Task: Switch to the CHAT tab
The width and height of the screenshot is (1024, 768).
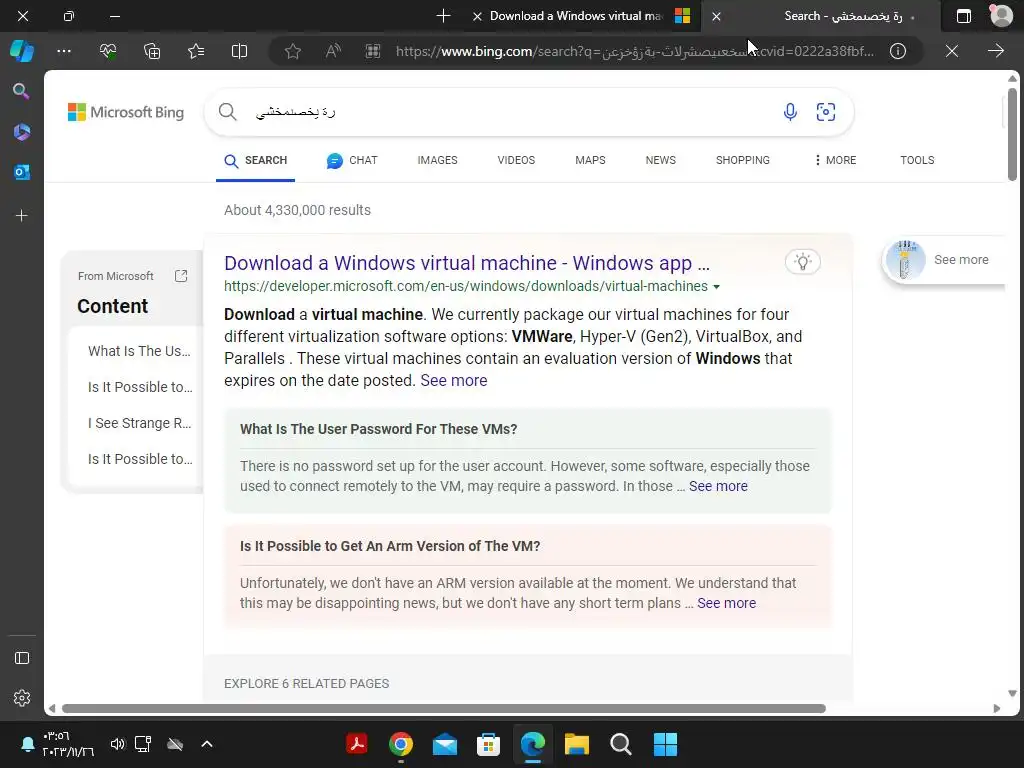Action: pos(352,161)
